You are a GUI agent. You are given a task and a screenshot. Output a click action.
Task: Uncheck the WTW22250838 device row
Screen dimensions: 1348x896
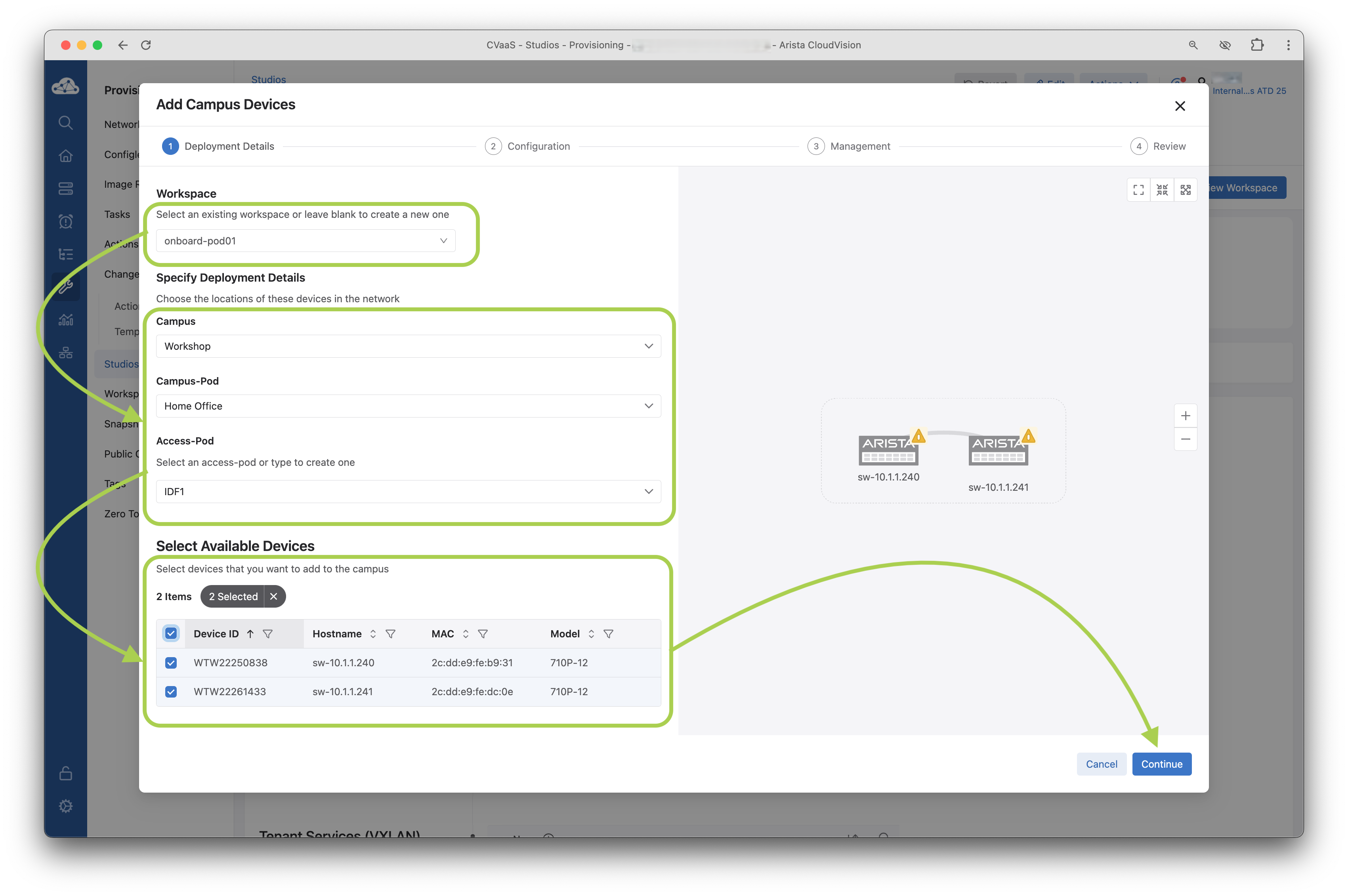[x=171, y=663]
